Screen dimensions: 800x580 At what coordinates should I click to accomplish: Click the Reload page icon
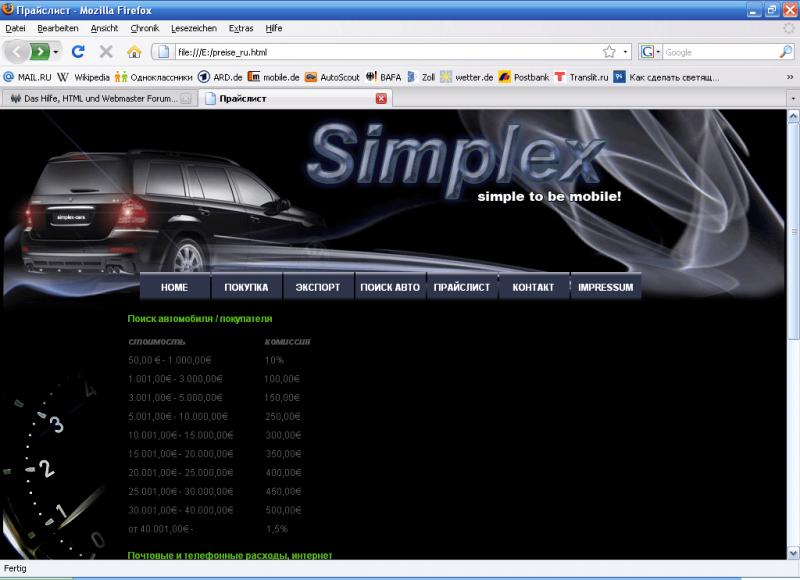click(x=78, y=51)
